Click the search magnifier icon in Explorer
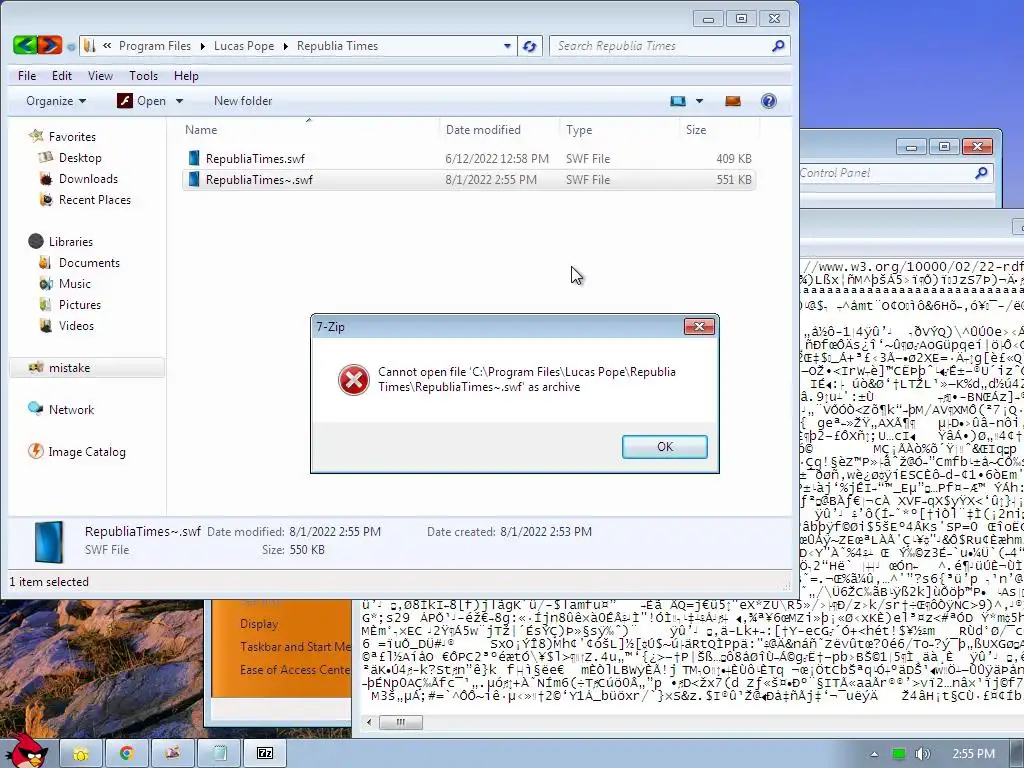 point(778,46)
